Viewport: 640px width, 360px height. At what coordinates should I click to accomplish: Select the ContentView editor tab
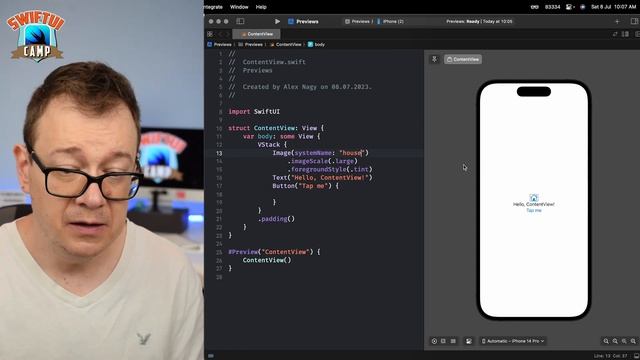point(257,34)
